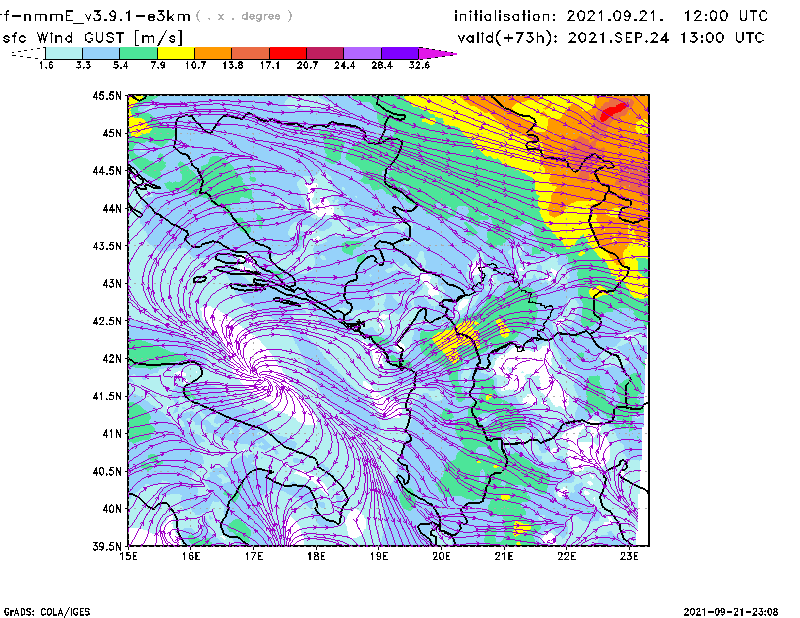Click the legend value '17.1'

(270, 65)
